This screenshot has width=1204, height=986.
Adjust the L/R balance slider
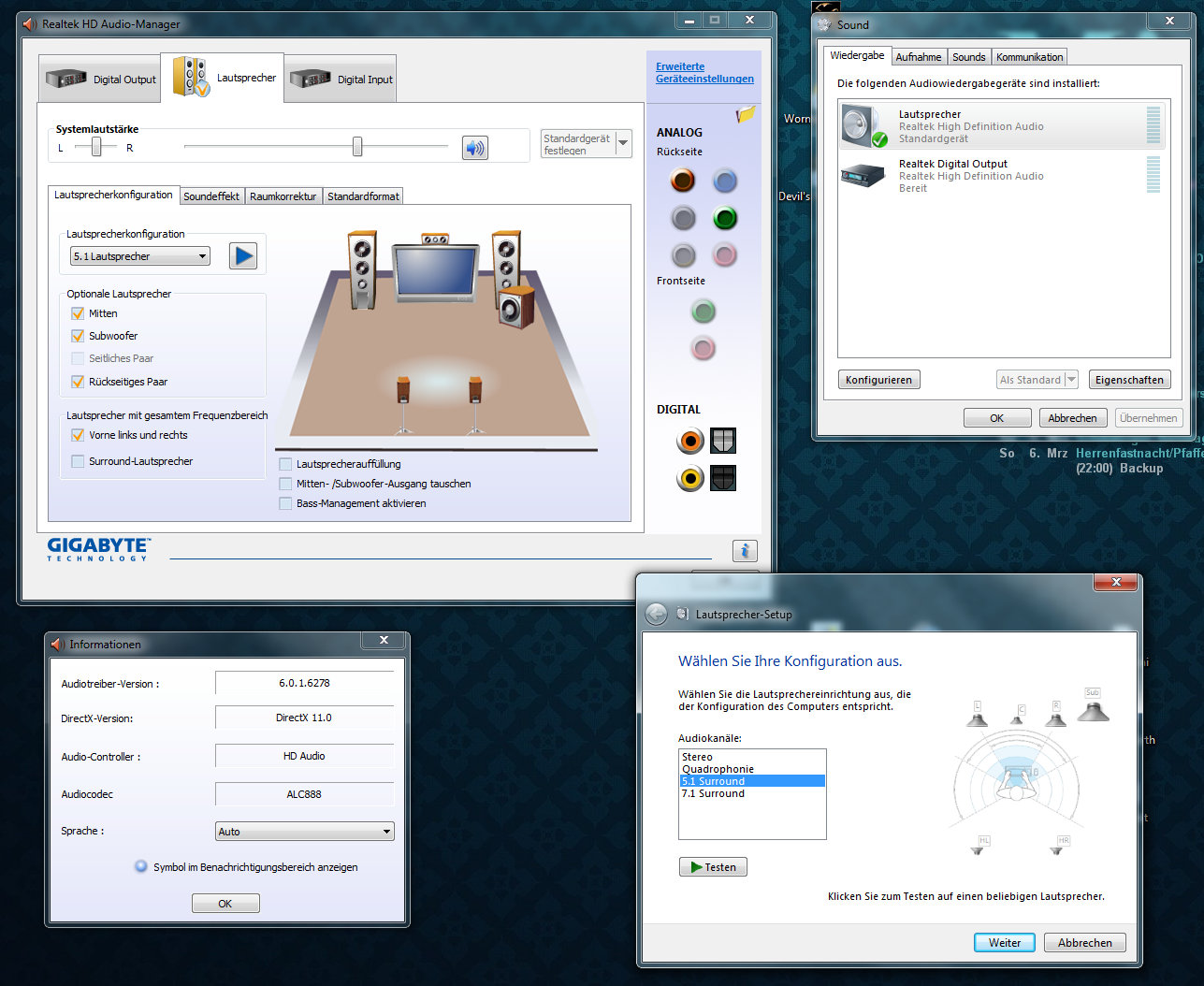[95, 147]
